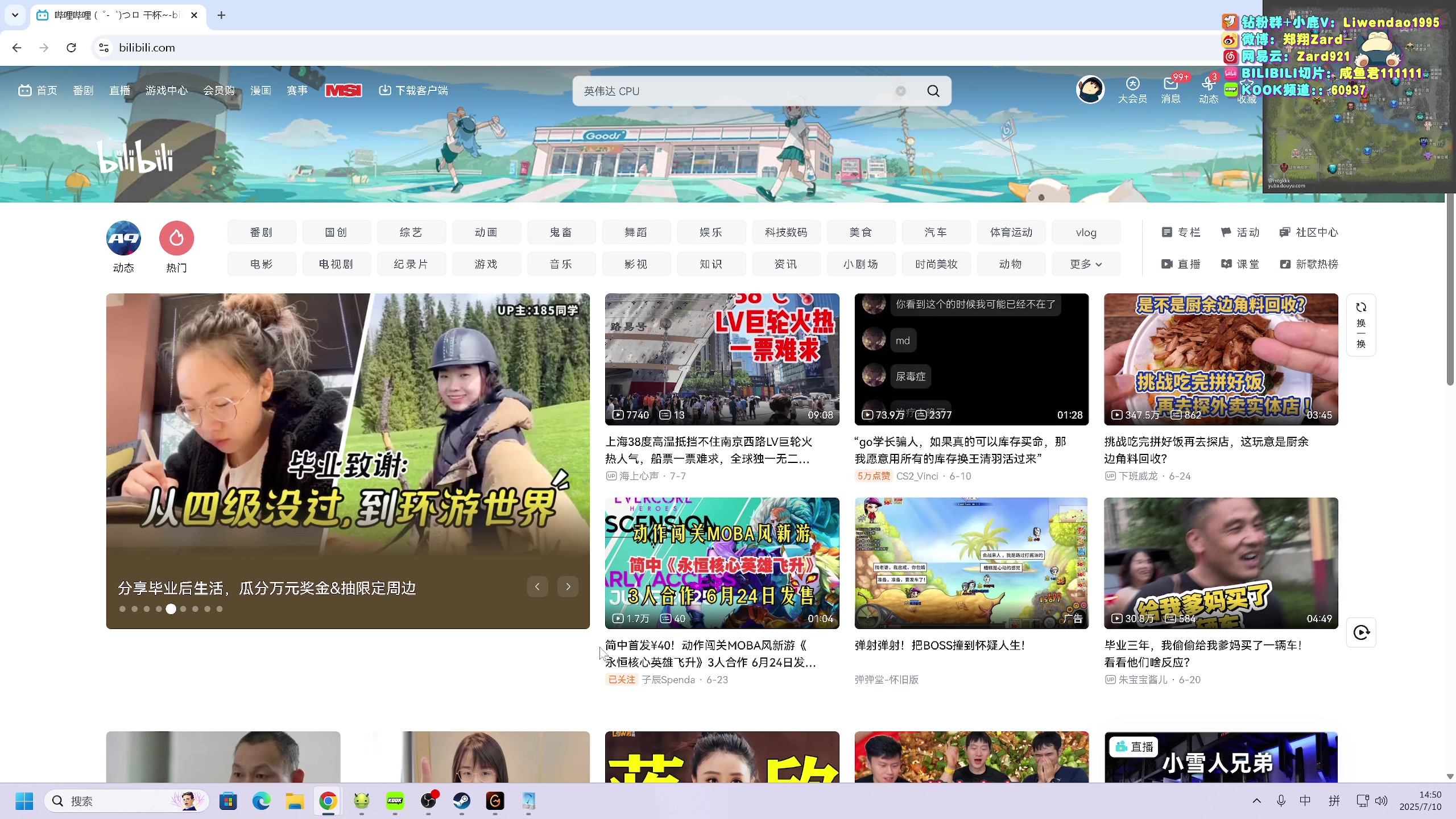Show hidden system tray icons chevron
Screen dimensions: 1456x819
[x=1256, y=801]
